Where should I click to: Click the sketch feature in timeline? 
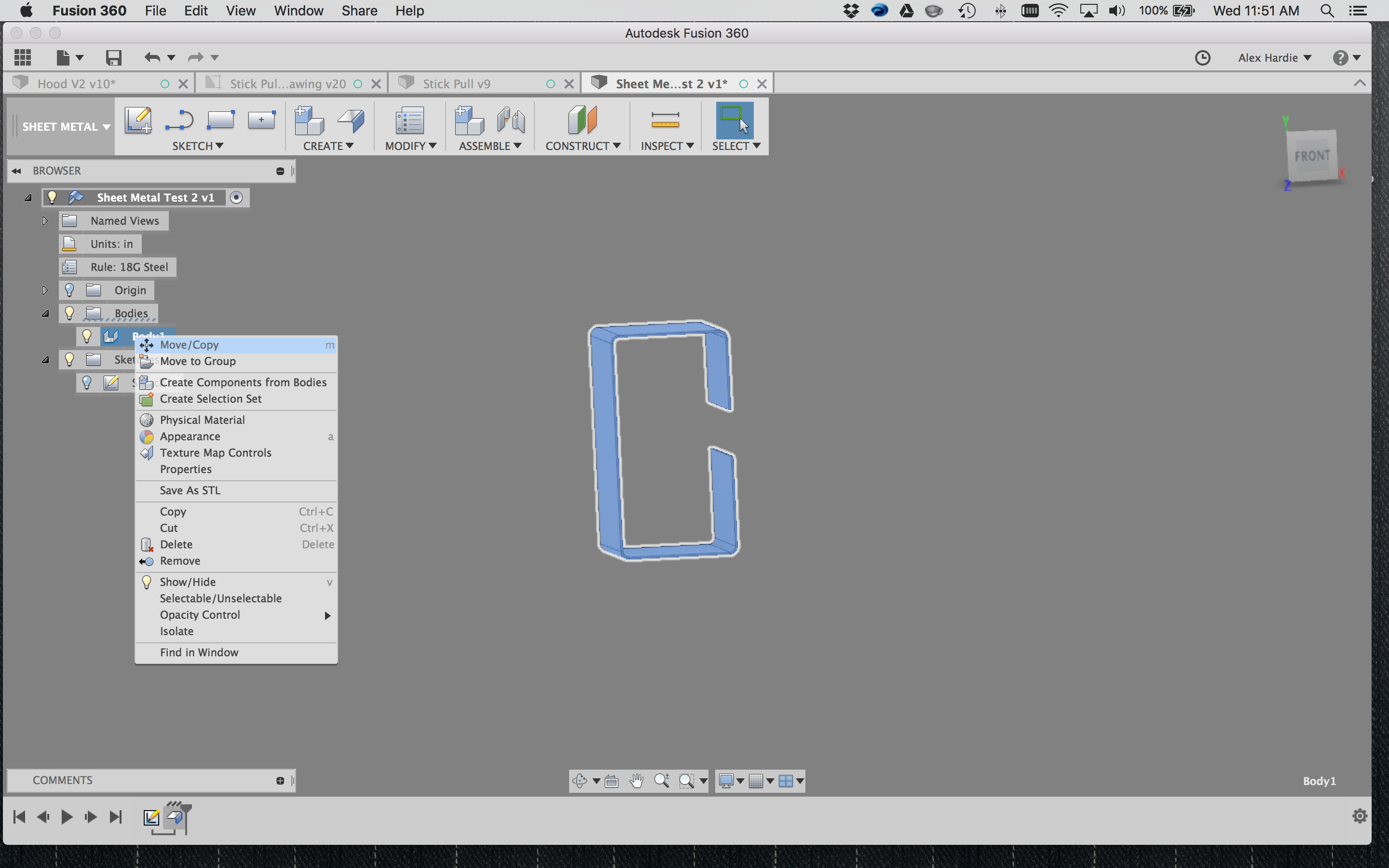point(151,817)
